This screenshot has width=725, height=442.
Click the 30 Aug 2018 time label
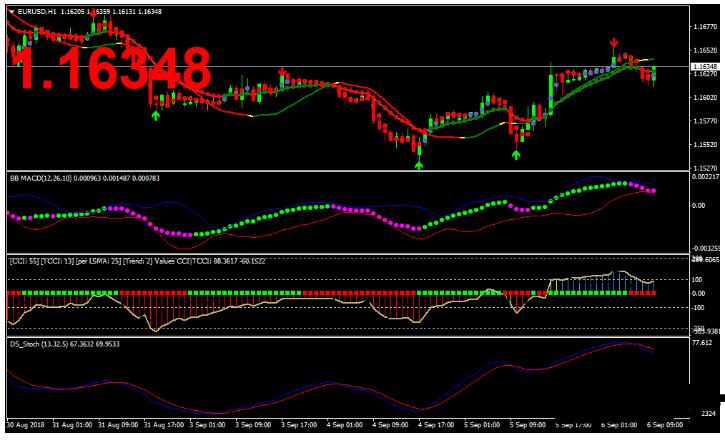26,424
